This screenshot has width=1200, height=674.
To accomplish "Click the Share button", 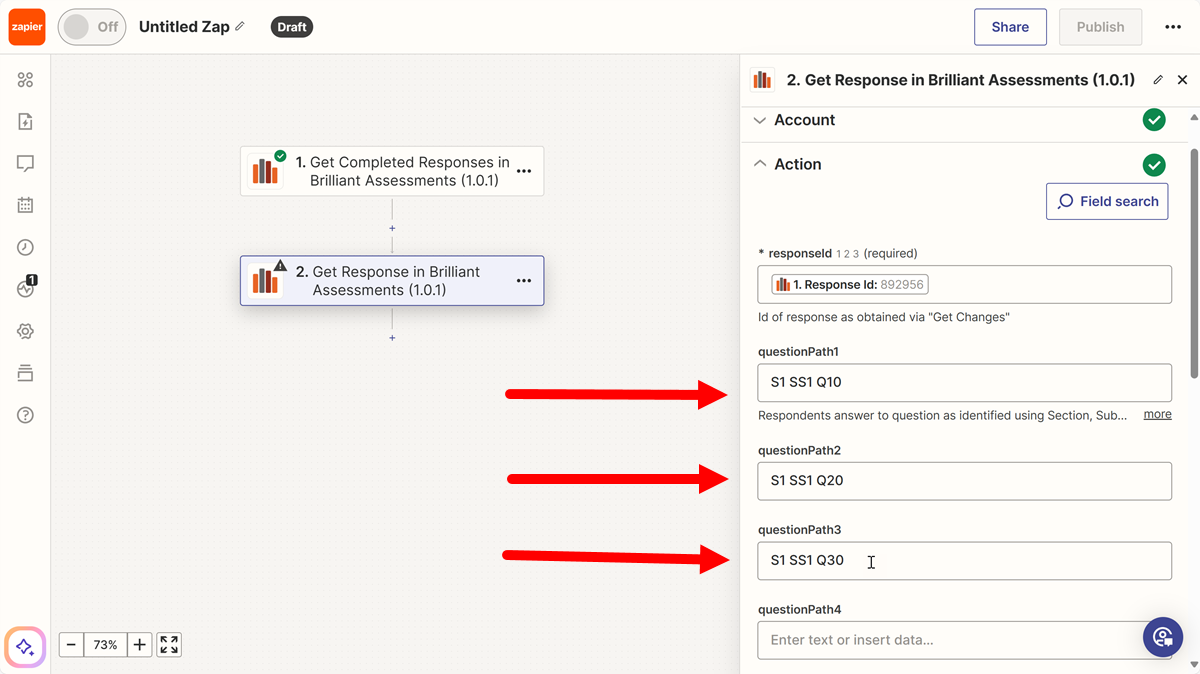I will (x=1010, y=27).
